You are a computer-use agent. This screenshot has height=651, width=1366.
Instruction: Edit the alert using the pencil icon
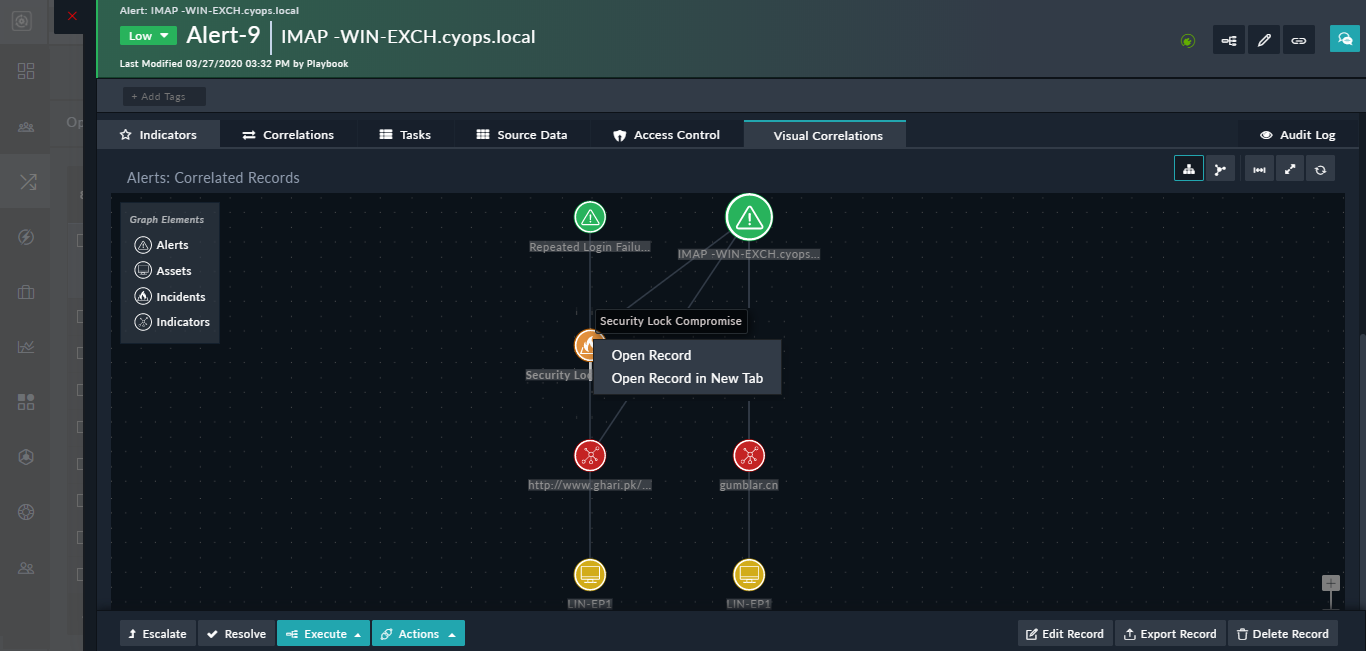pyautogui.click(x=1263, y=40)
